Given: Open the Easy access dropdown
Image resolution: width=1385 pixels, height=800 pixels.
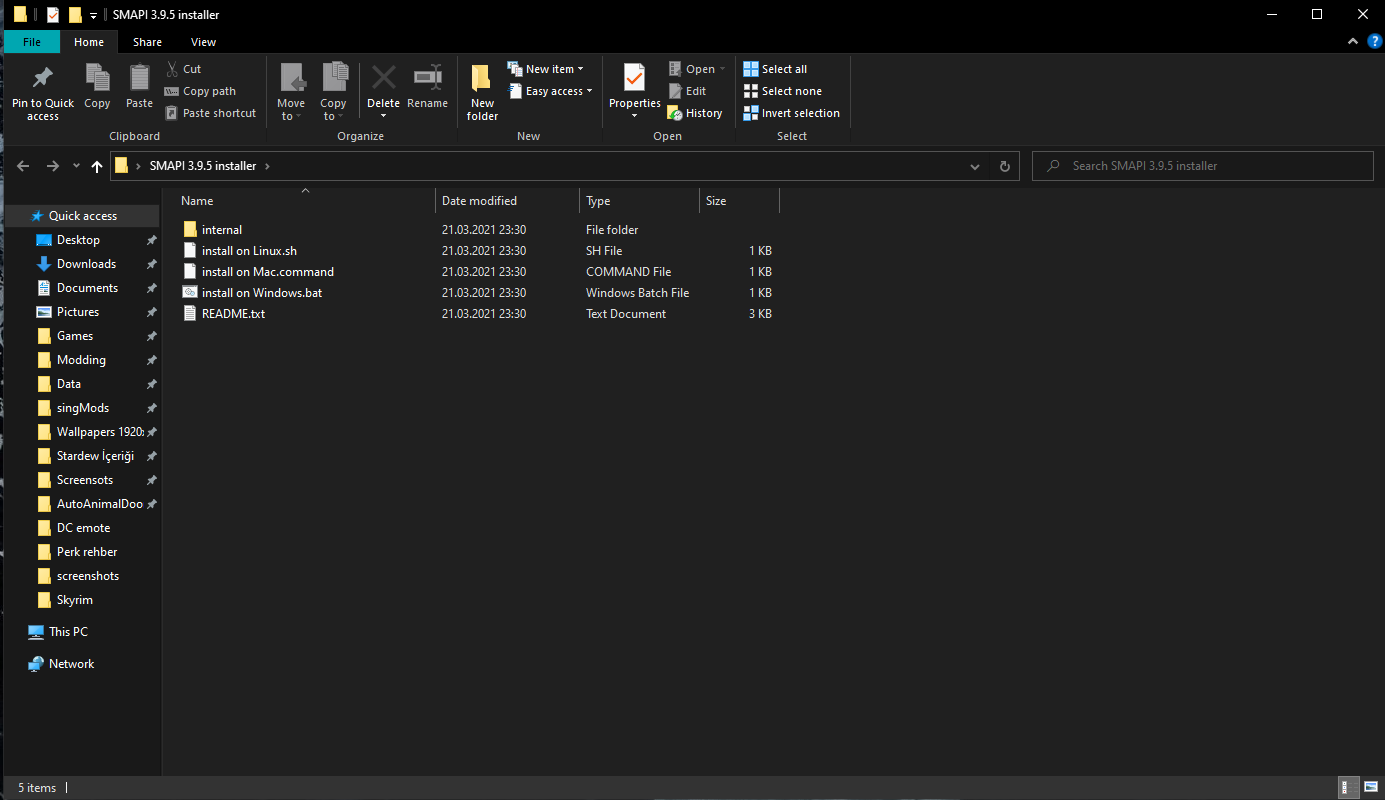Looking at the screenshot, I should 549,91.
